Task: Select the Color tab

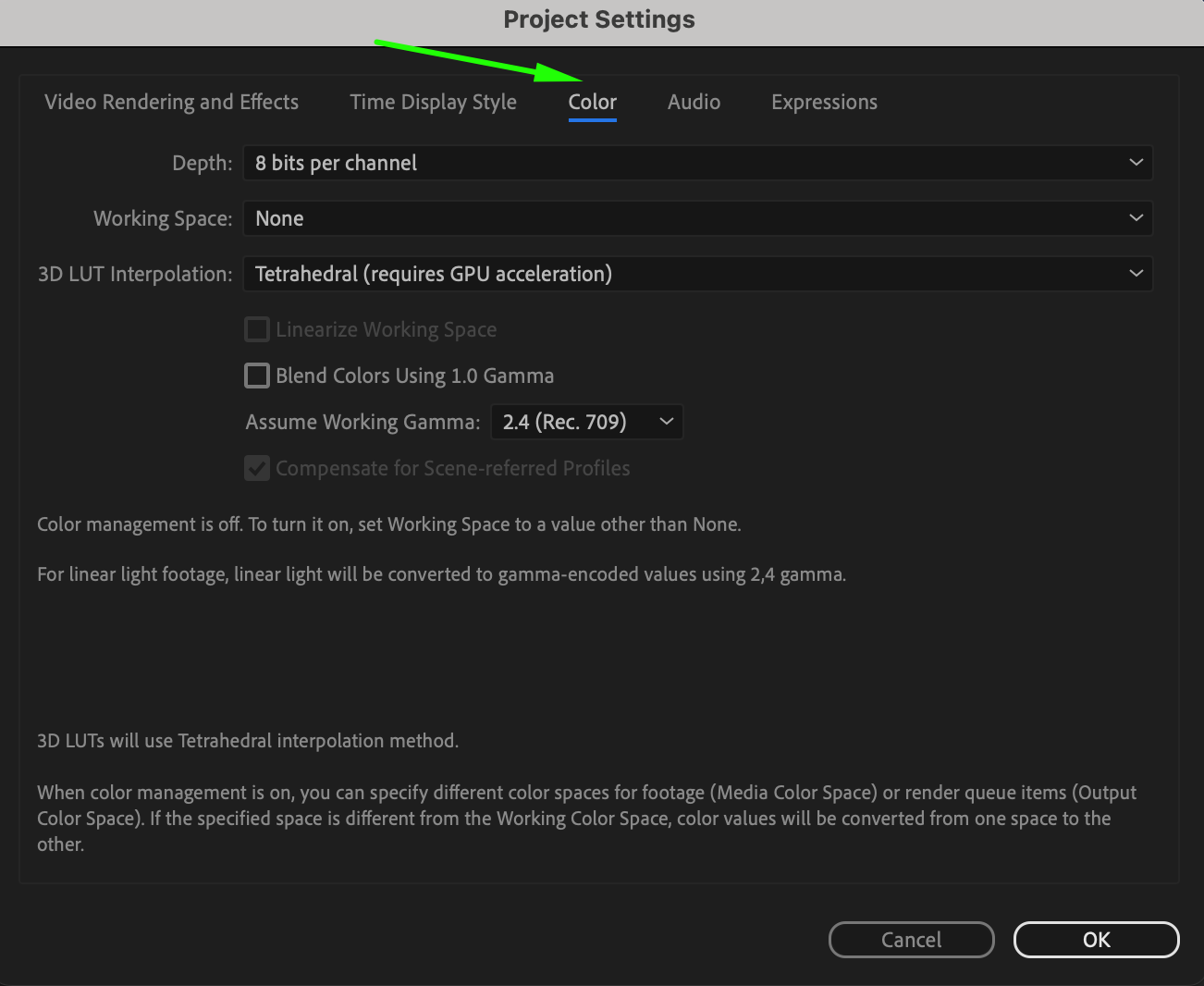Action: click(x=592, y=102)
